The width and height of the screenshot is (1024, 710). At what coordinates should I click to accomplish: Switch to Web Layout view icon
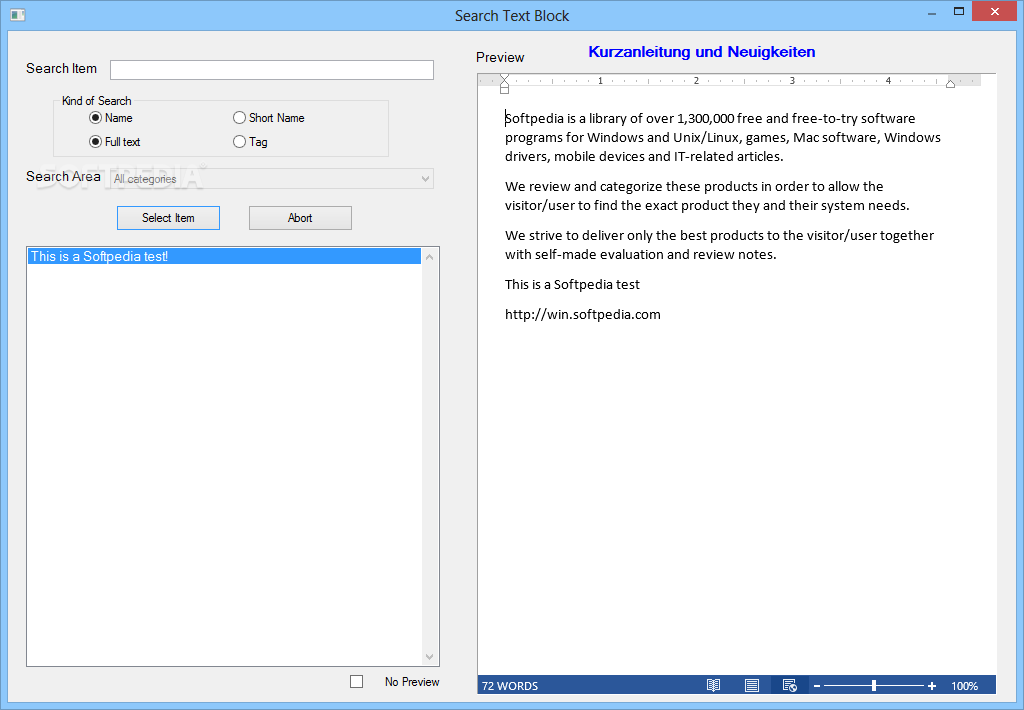click(x=790, y=685)
